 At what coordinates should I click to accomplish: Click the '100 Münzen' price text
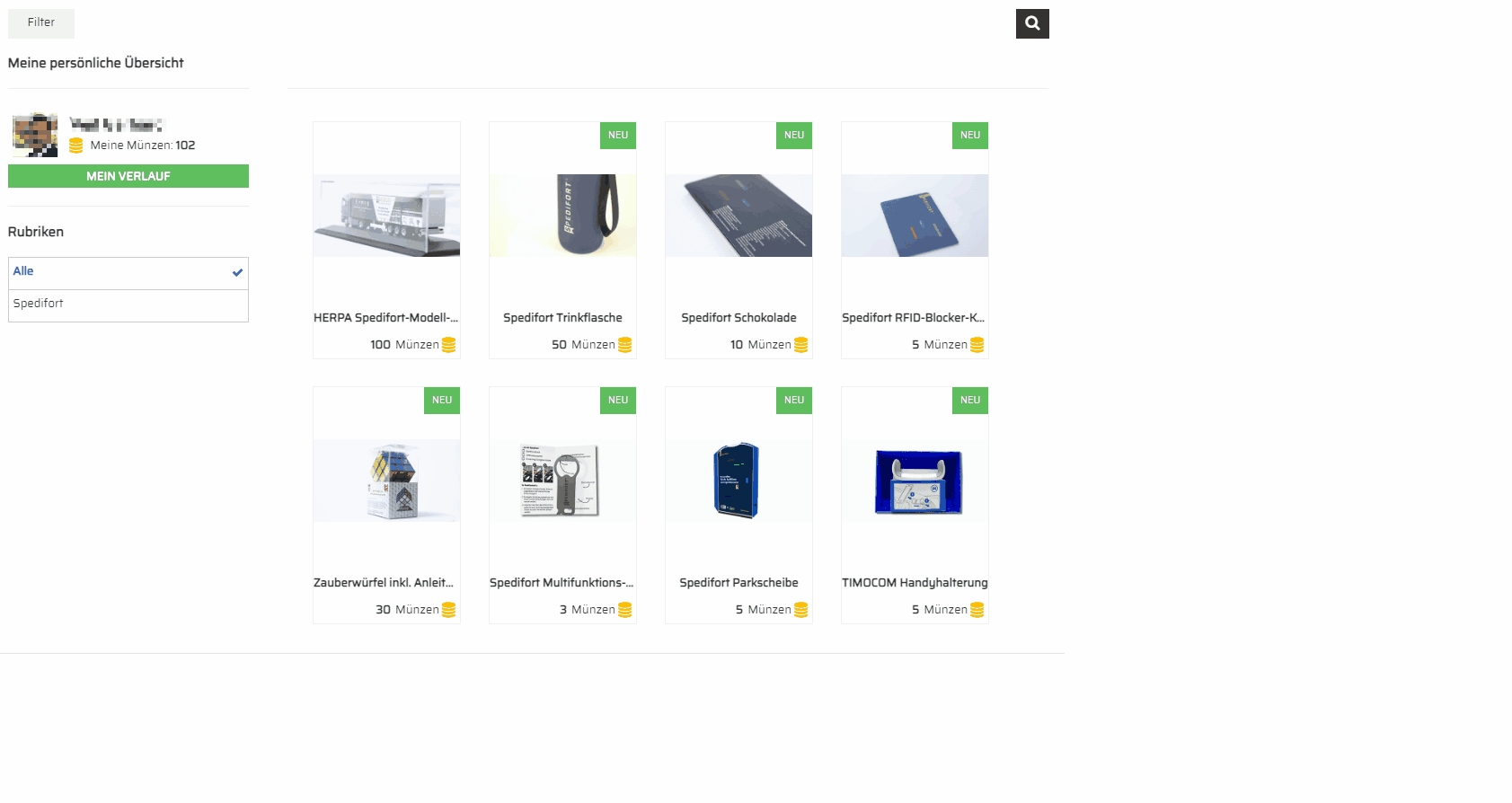(404, 345)
